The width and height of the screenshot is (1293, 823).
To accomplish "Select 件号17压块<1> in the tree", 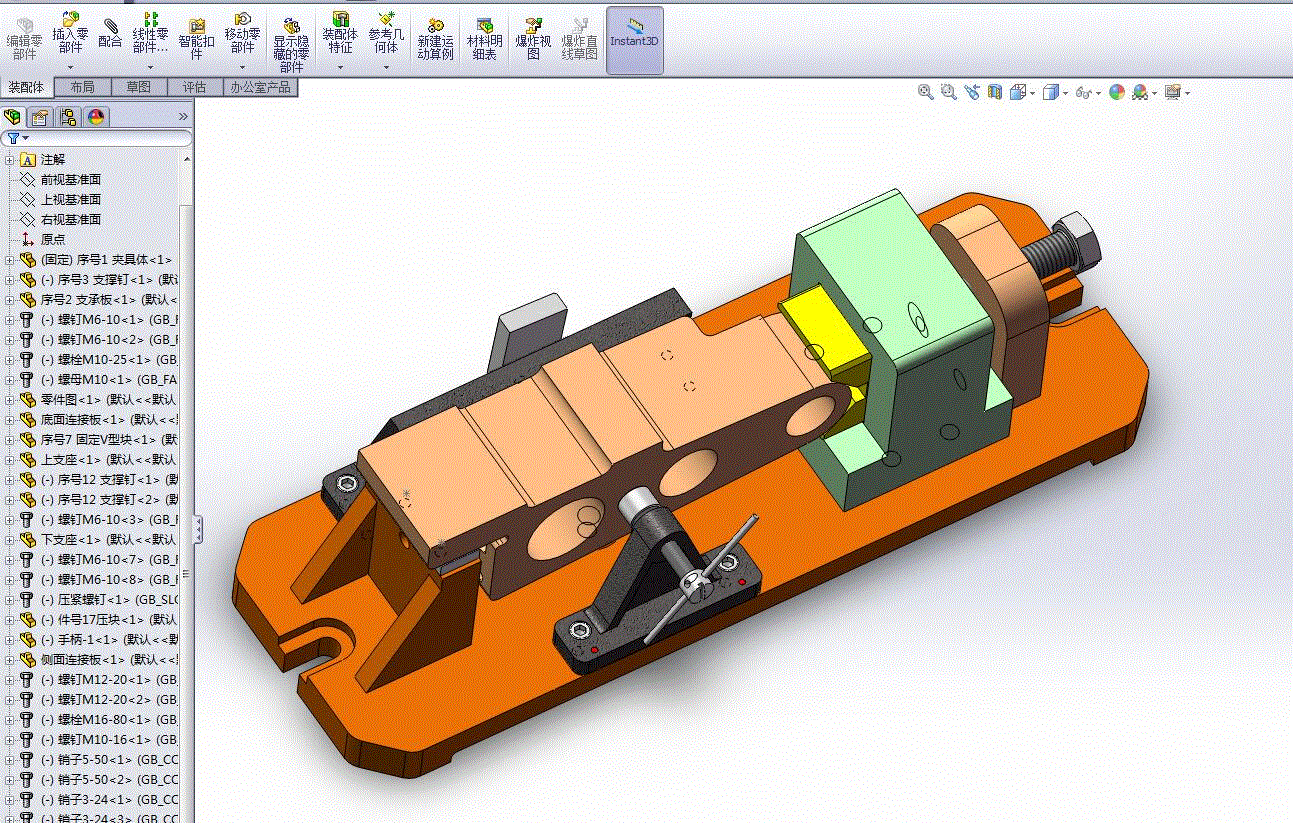I will [x=109, y=619].
